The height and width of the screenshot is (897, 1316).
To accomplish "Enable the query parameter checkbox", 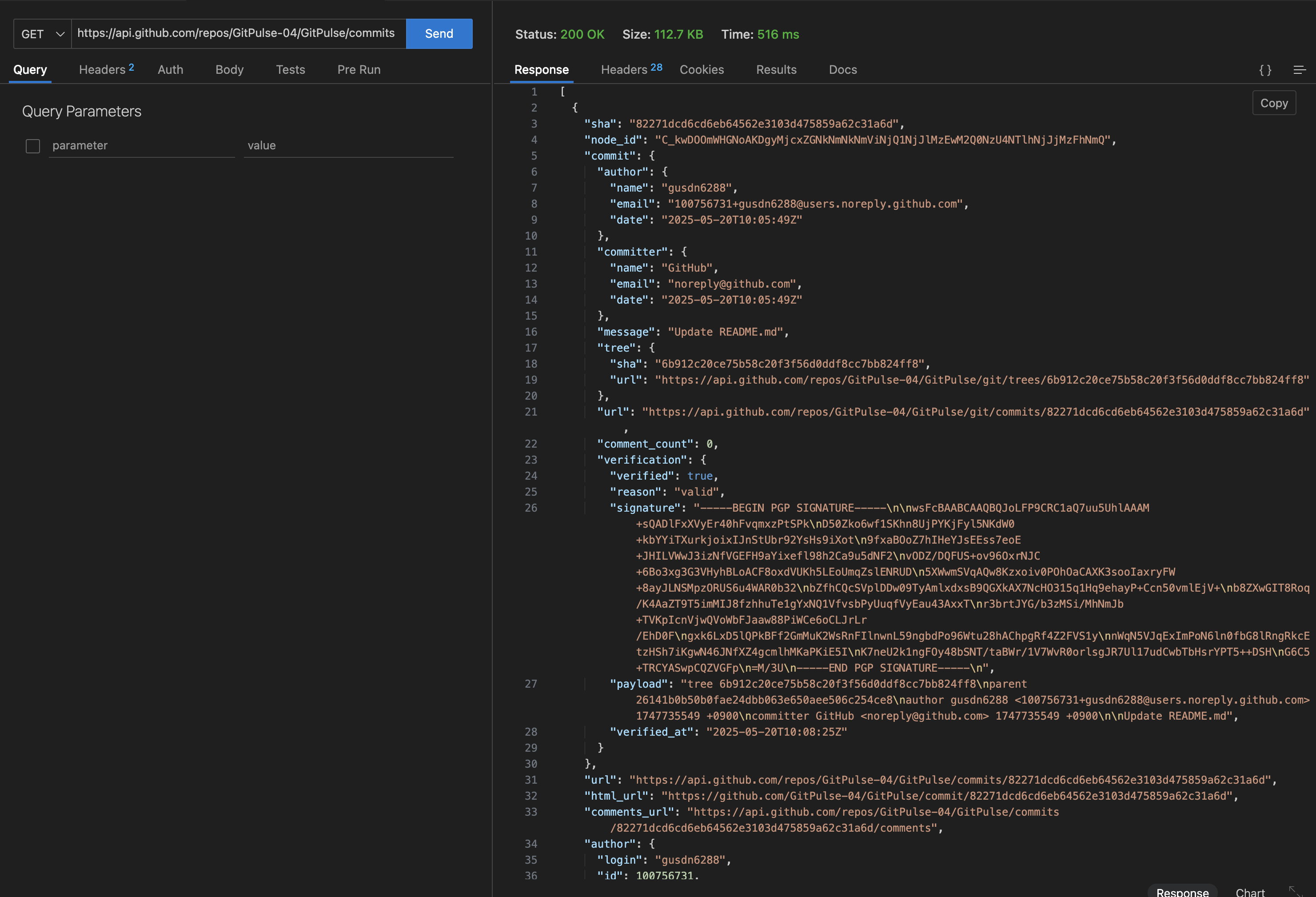I will (x=33, y=146).
